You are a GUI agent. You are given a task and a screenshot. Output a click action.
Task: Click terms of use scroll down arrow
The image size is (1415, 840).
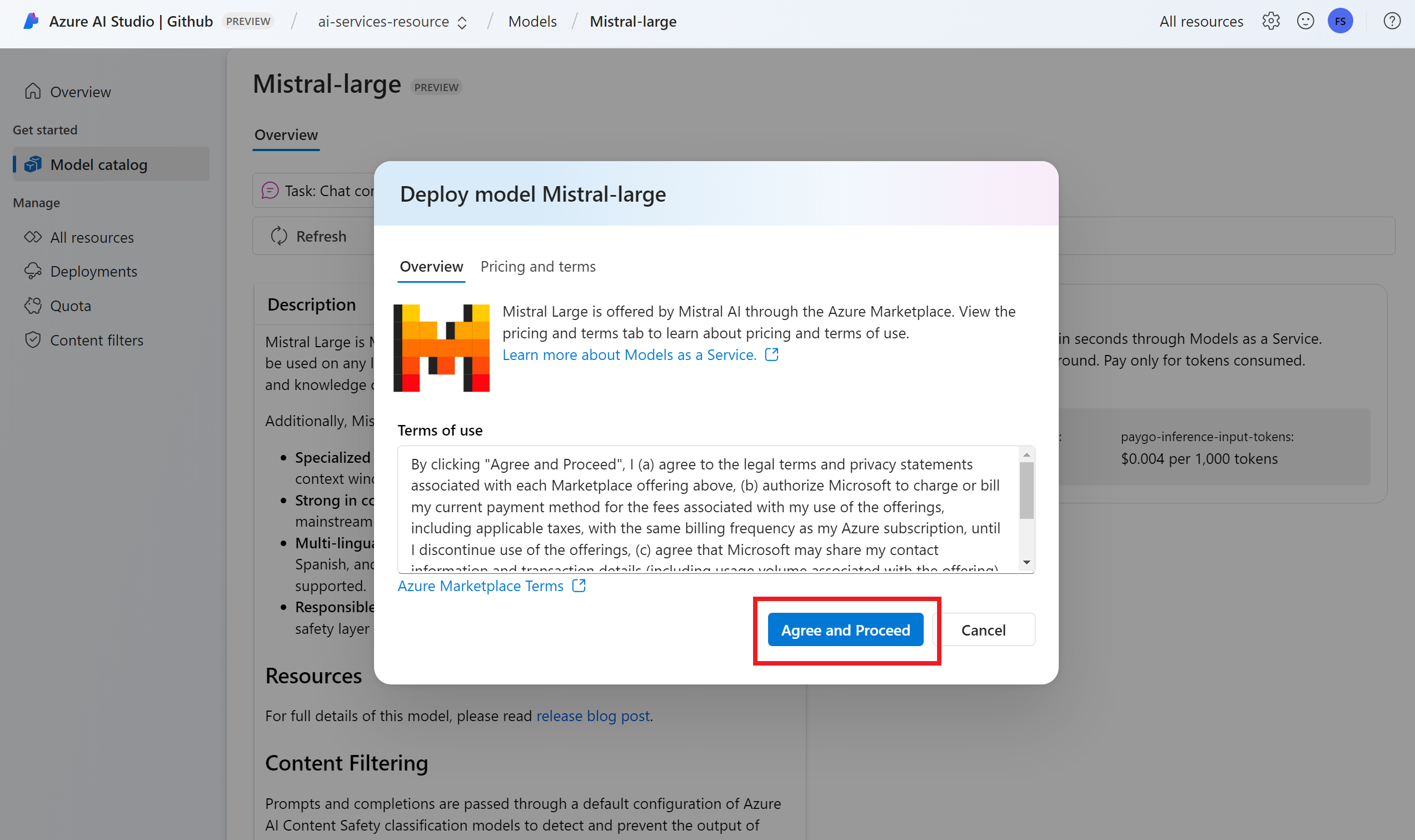[x=1026, y=562]
